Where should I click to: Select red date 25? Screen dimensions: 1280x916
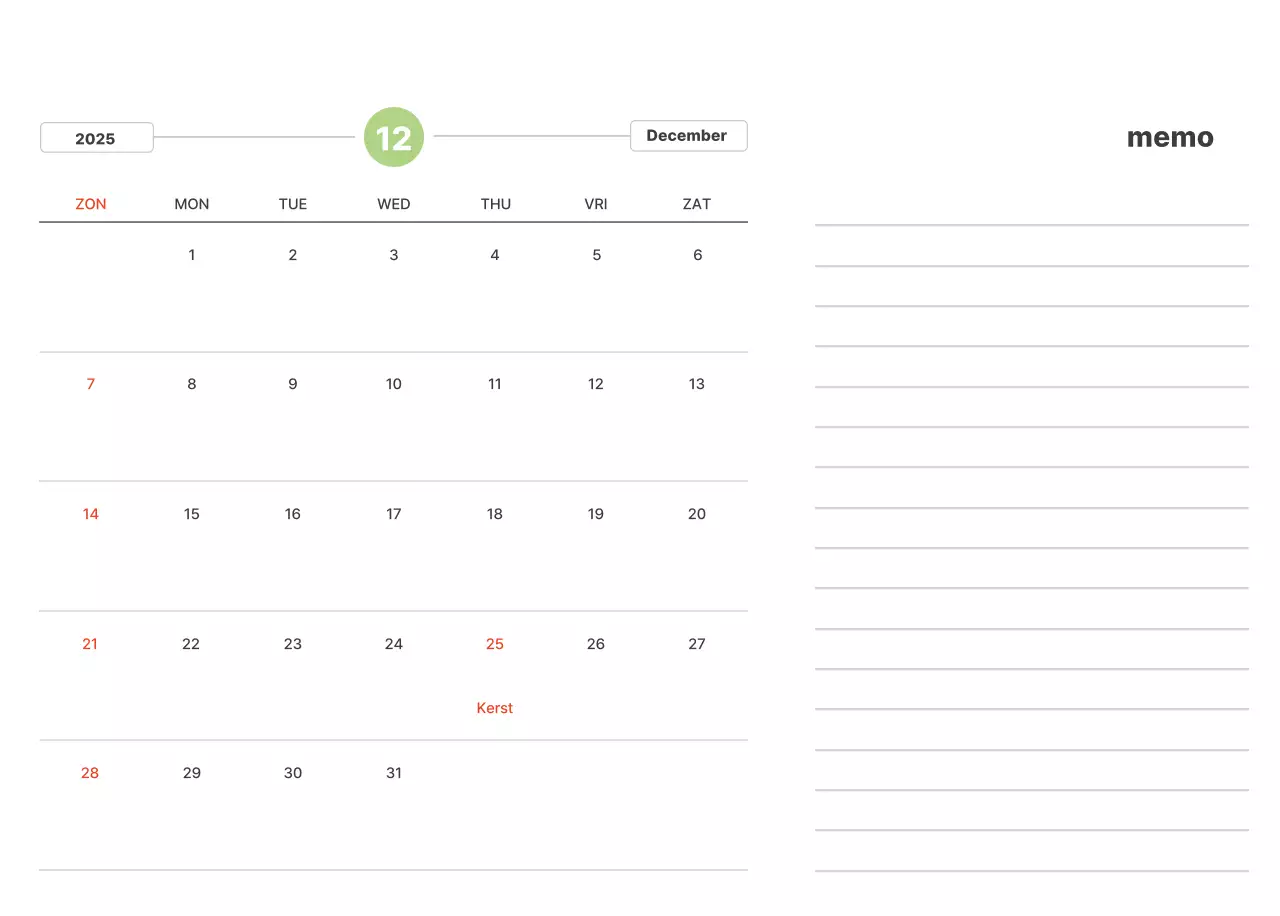(x=495, y=644)
